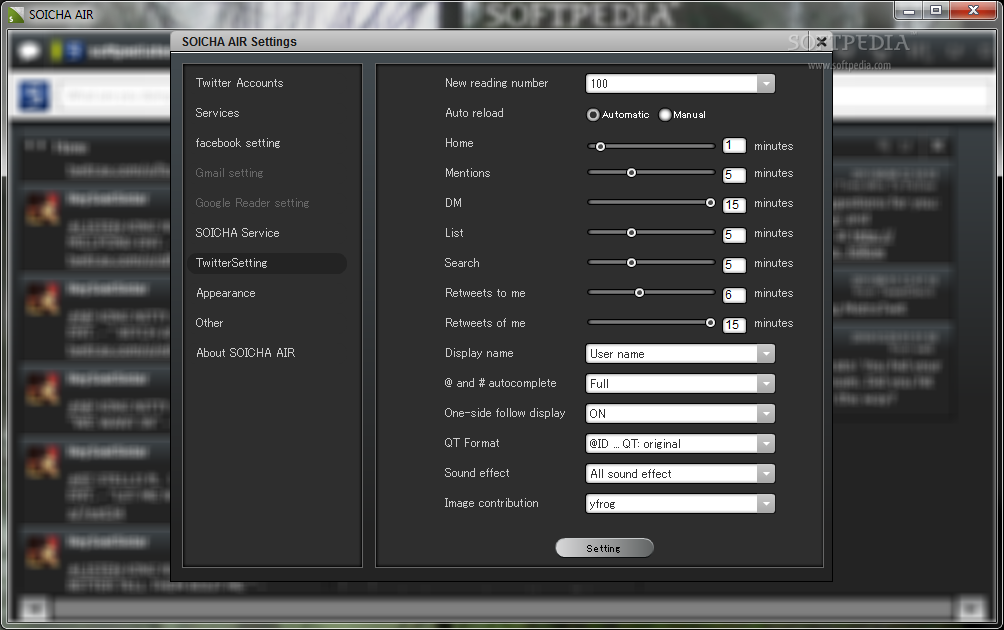
Task: Click the Search minutes input field
Action: click(x=734, y=265)
